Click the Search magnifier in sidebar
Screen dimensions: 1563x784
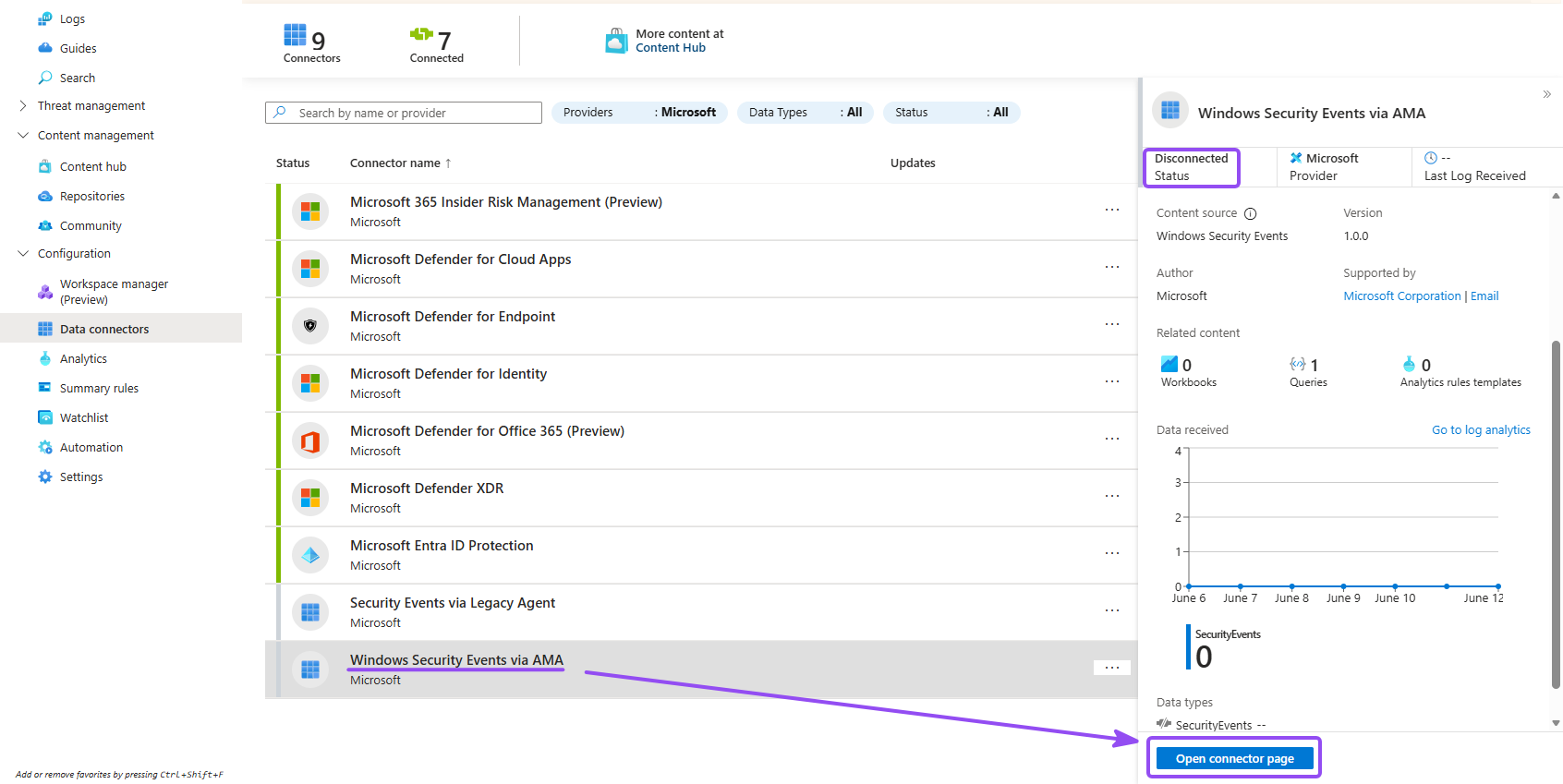[45, 78]
